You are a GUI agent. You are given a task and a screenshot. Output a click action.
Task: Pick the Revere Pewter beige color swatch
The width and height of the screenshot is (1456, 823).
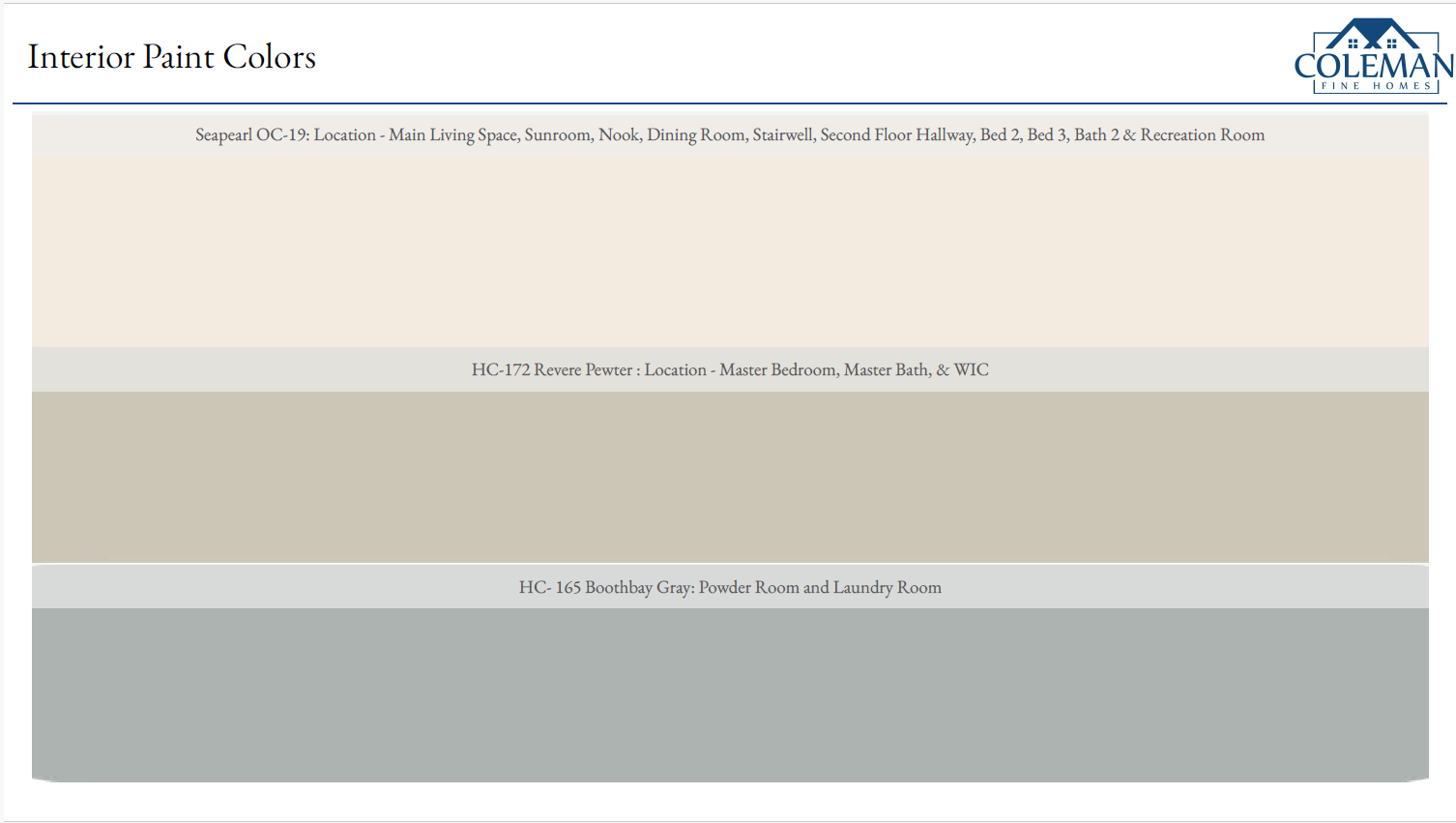730,477
